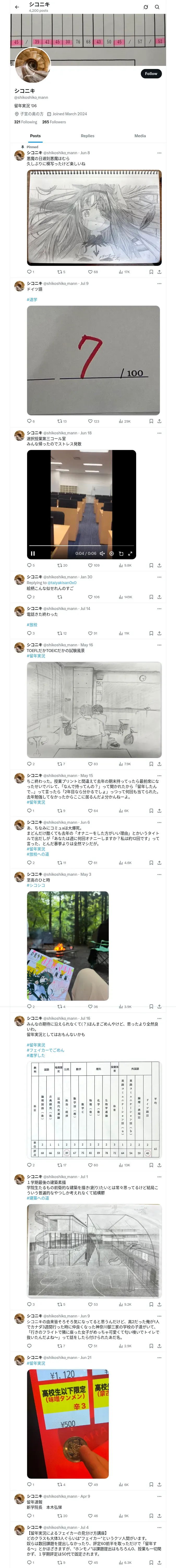Image resolution: width=176 pixels, height=1568 pixels.
Task: Open the search magnifier icon in header
Action: [157, 7]
